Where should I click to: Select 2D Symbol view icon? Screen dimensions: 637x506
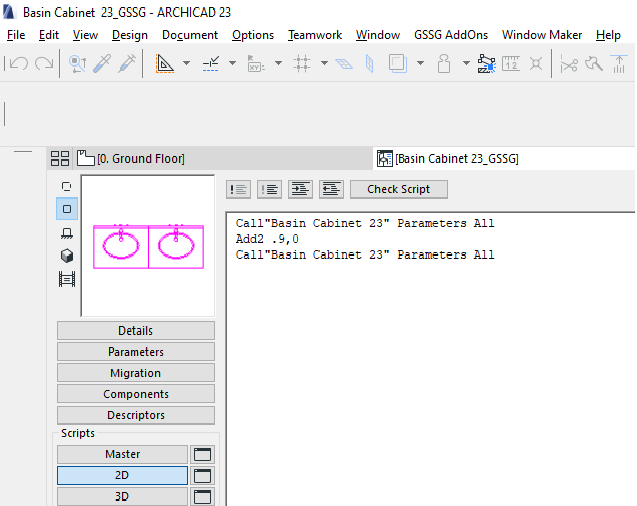click(67, 186)
